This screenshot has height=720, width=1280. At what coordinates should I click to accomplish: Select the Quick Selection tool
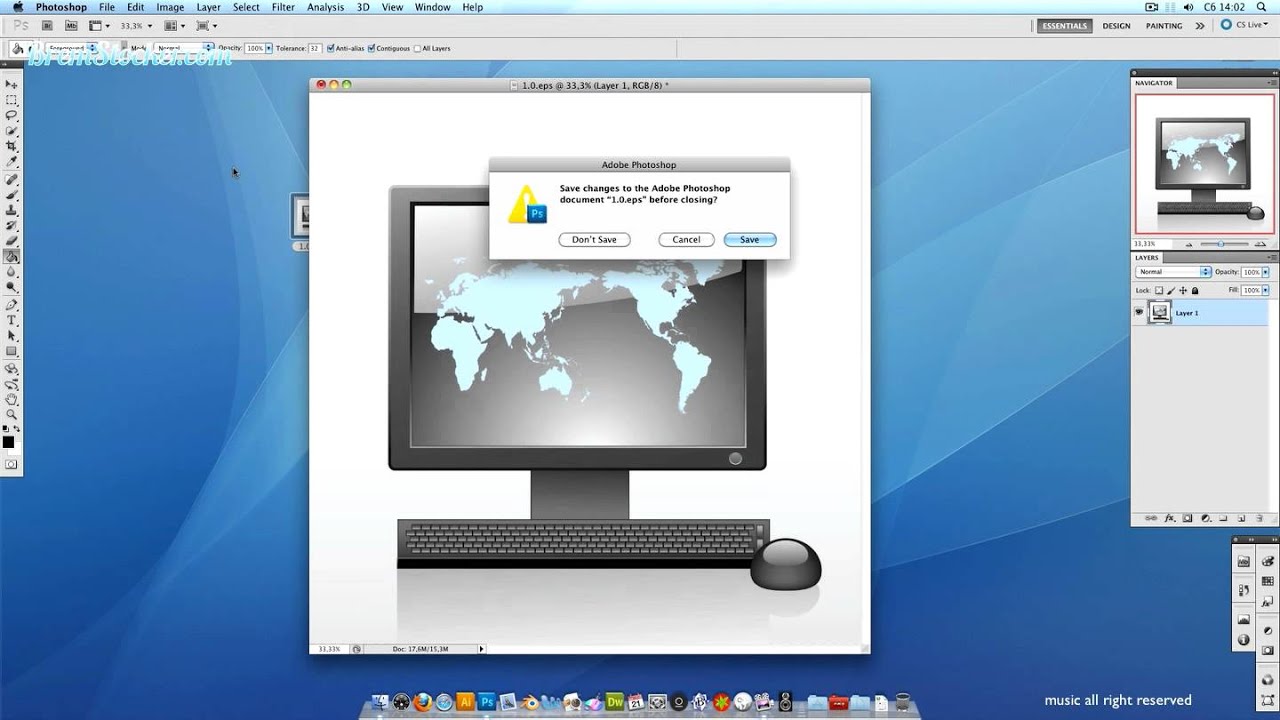[x=12, y=131]
